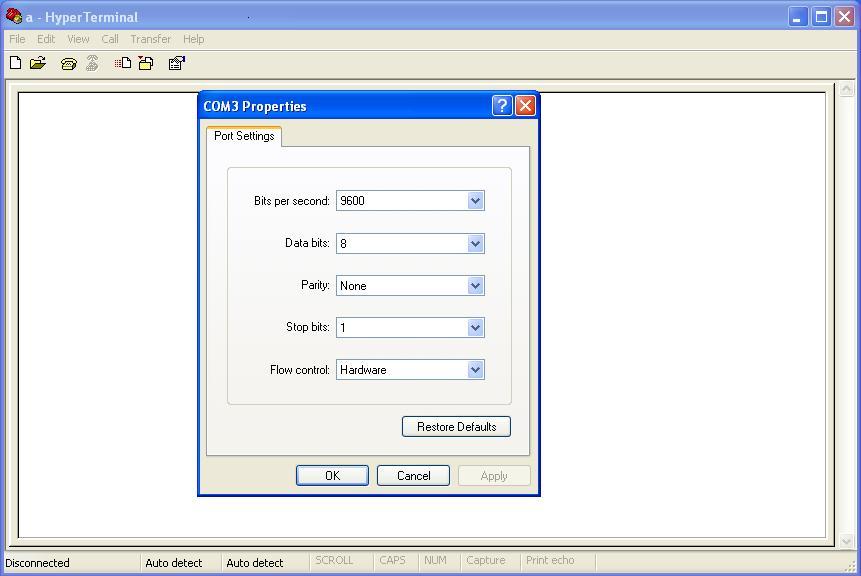Expand the Parity dropdown
861x576 pixels.
click(x=476, y=286)
